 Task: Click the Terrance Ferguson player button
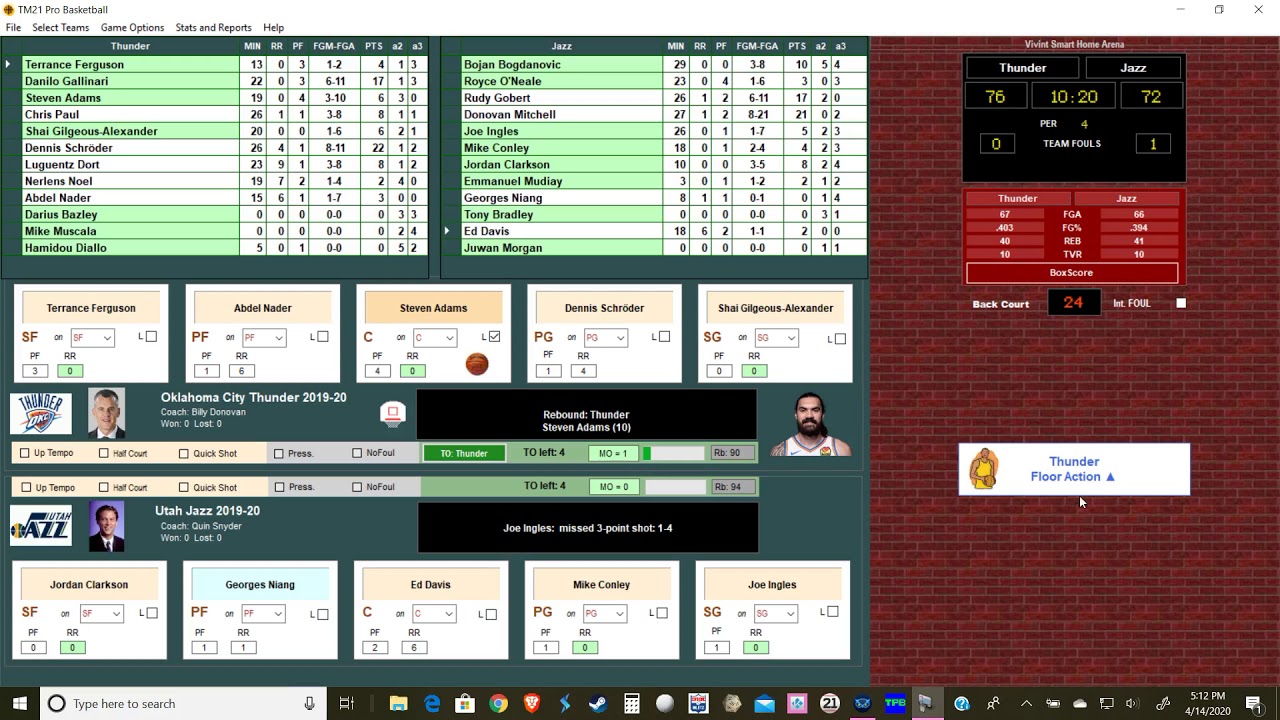pyautogui.click(x=91, y=308)
